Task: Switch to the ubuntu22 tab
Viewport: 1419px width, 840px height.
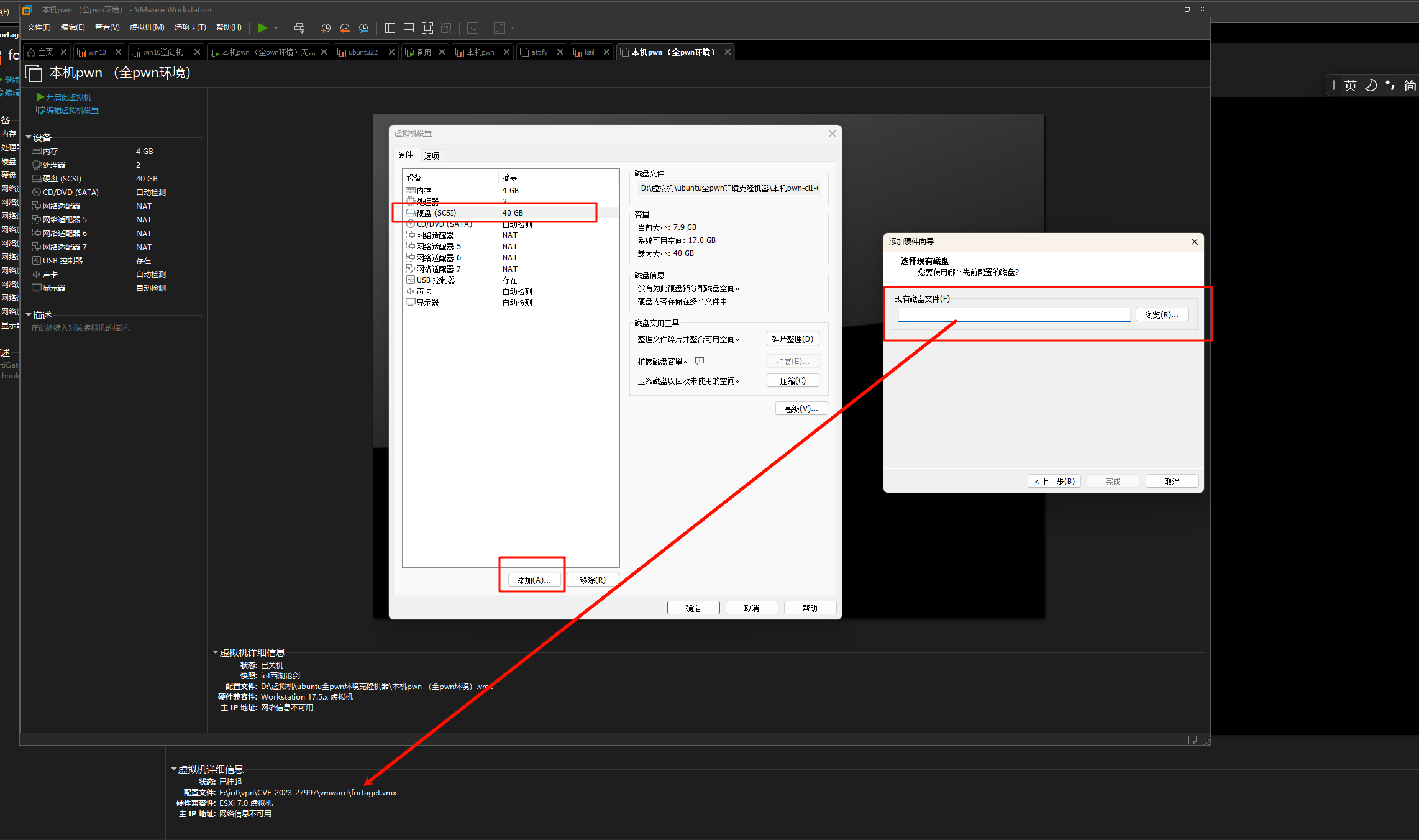Action: tap(363, 52)
